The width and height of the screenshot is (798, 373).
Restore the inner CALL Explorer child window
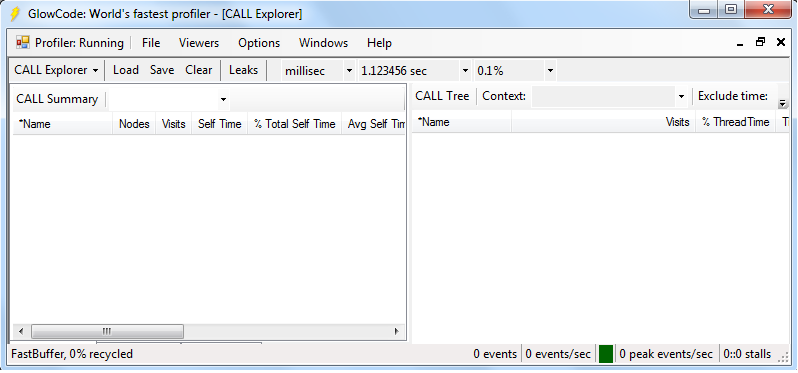point(760,42)
